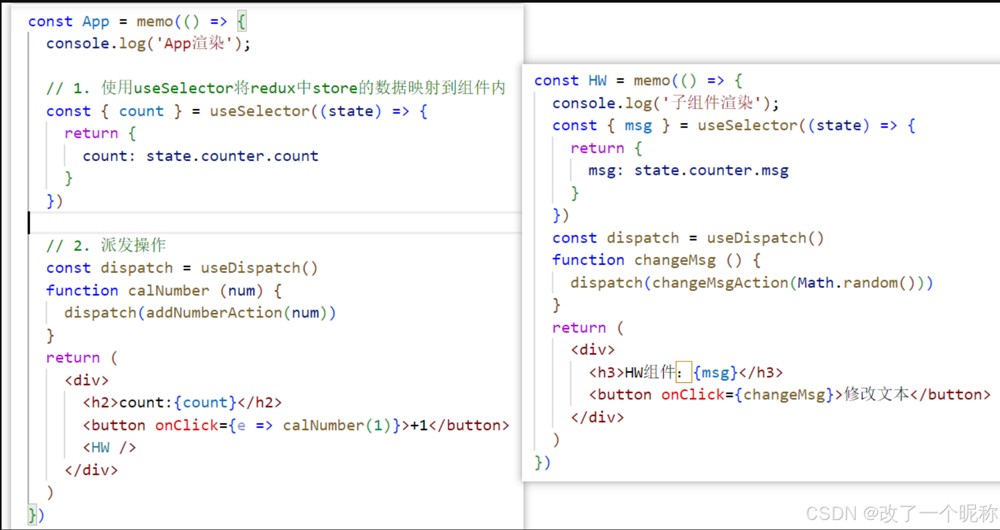Click the "<HW />" component tag
The height and width of the screenshot is (530, 1000).
[109, 448]
